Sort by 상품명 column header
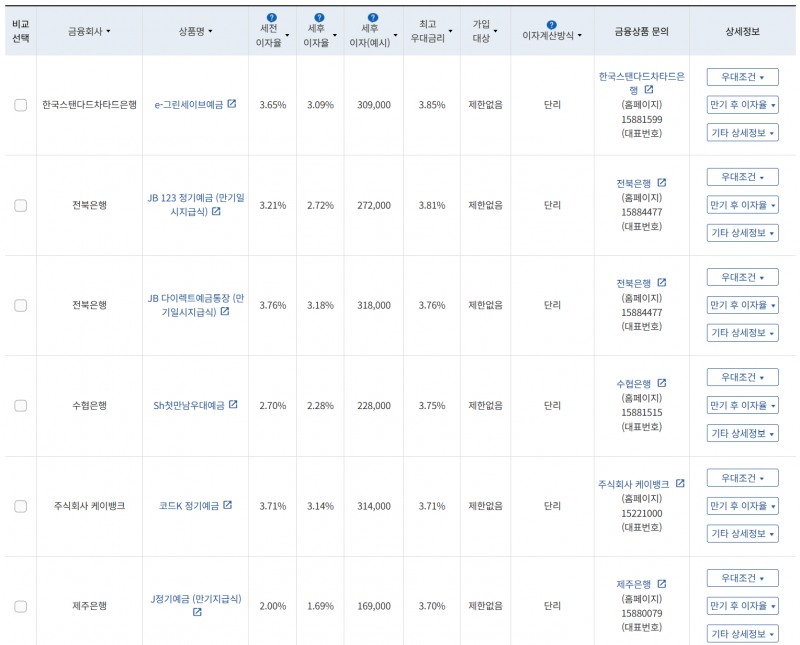800x645 pixels. coord(195,31)
